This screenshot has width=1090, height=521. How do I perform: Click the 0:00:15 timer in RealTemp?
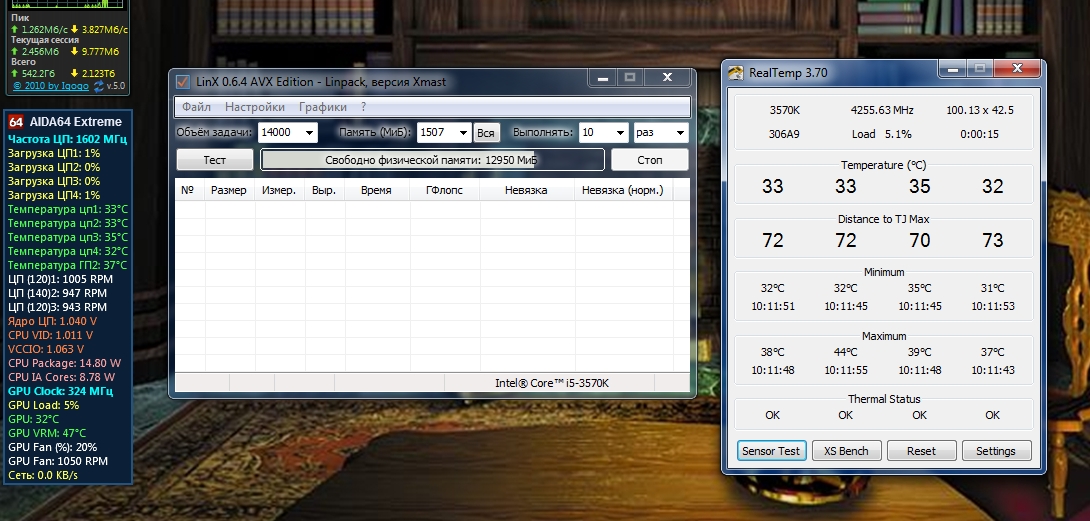coord(979,134)
